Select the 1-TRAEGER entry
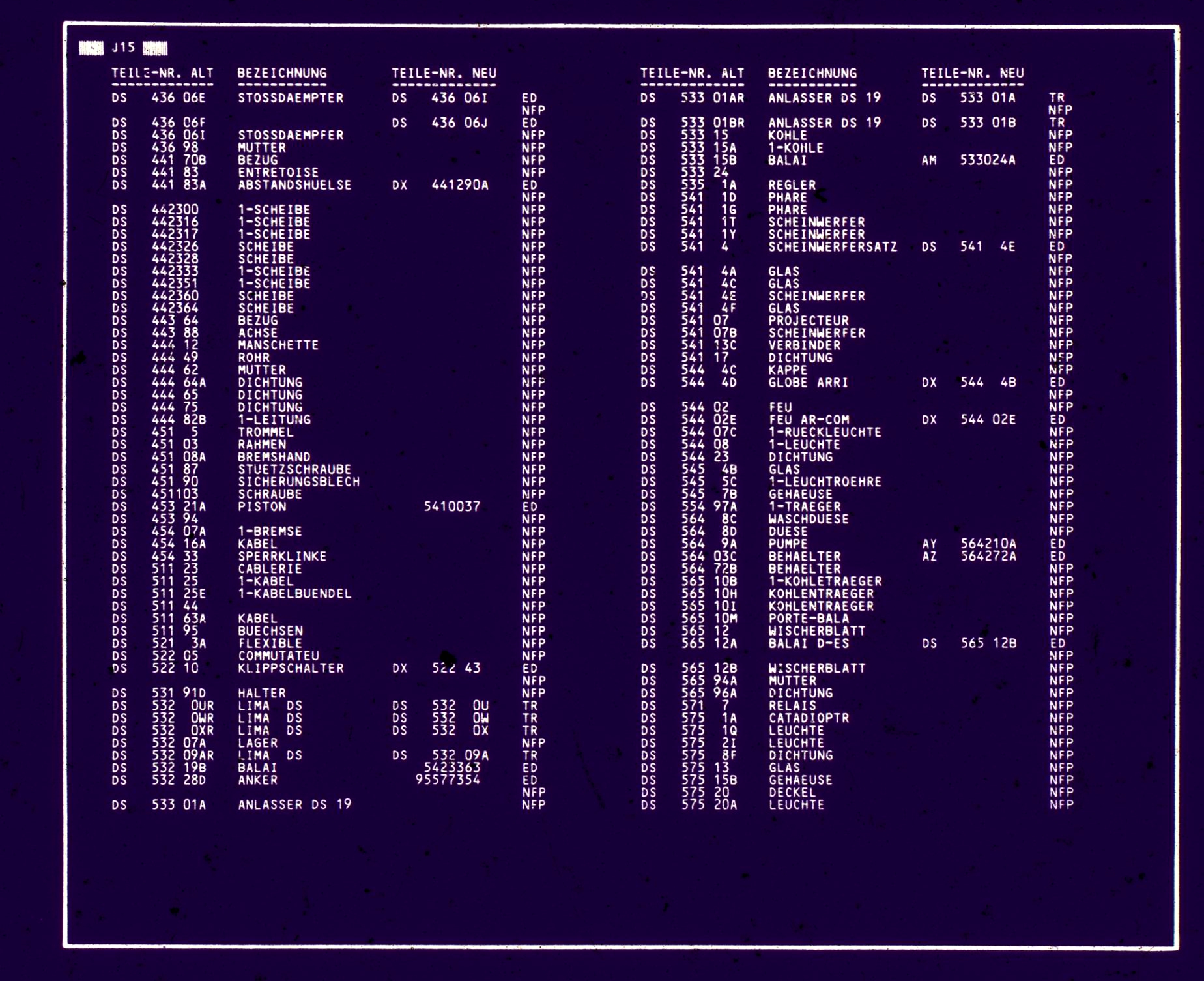This screenshot has height=981, width=1204. pos(805,506)
